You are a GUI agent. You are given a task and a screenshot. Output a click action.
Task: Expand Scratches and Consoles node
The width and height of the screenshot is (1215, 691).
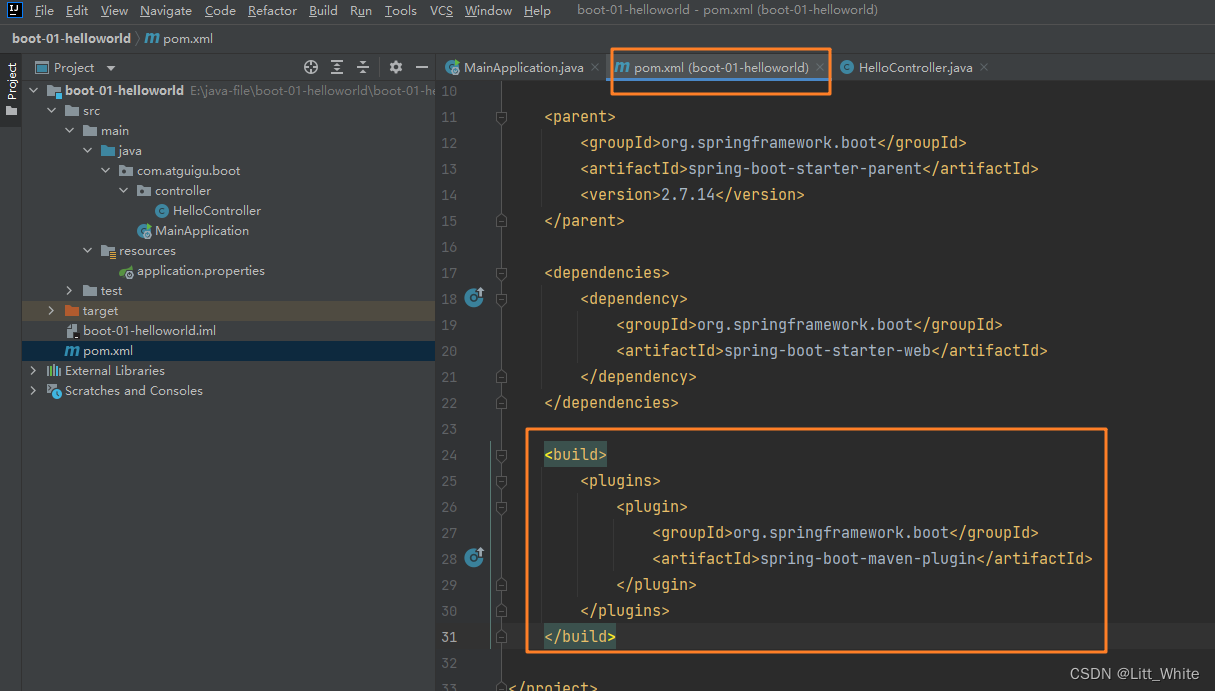tap(34, 391)
